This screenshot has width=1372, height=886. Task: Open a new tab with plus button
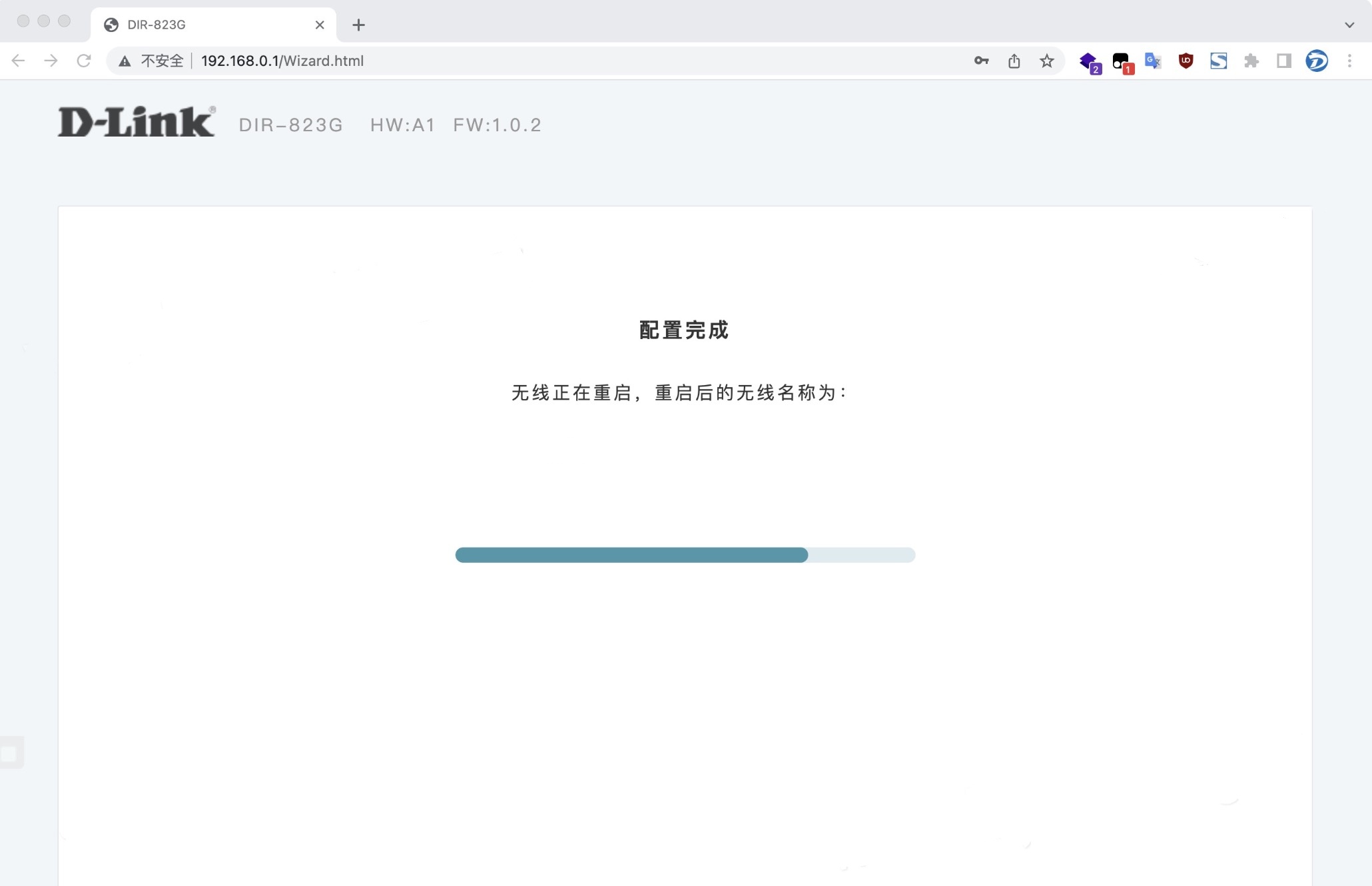point(358,25)
